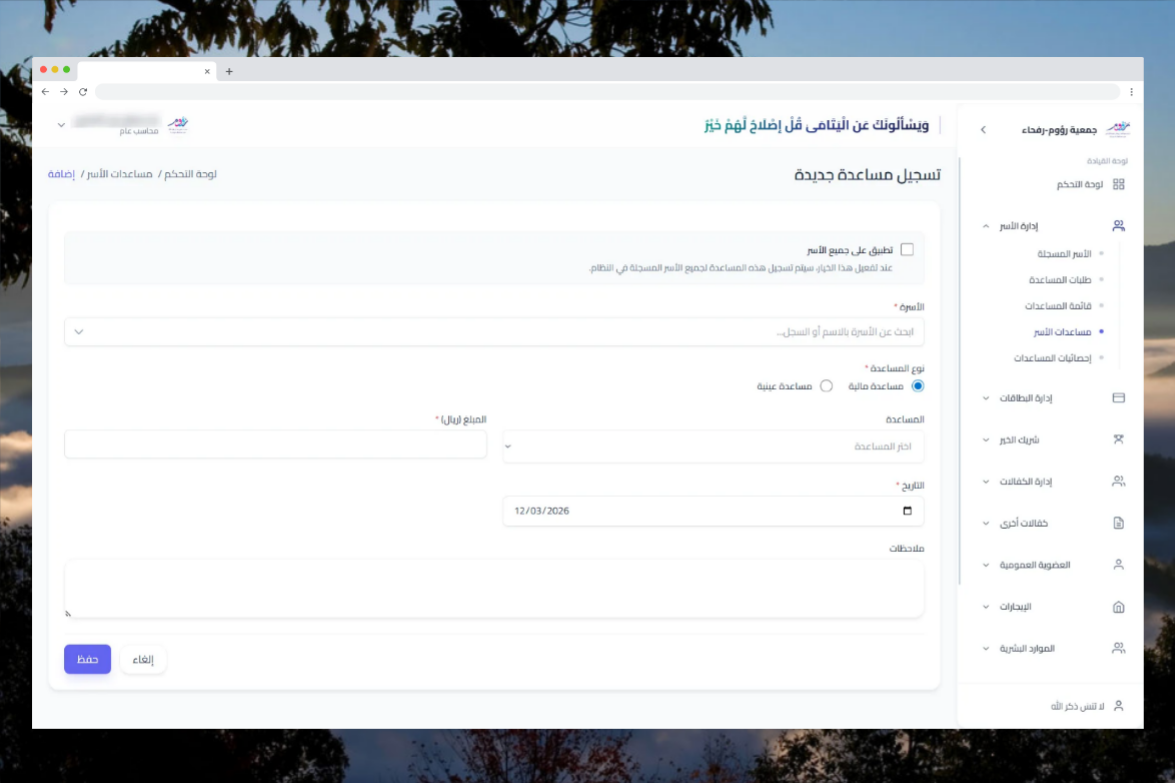This screenshot has width=1175, height=783.
Task: Open the اختر المساعدة dropdown
Action: pyautogui.click(x=713, y=447)
